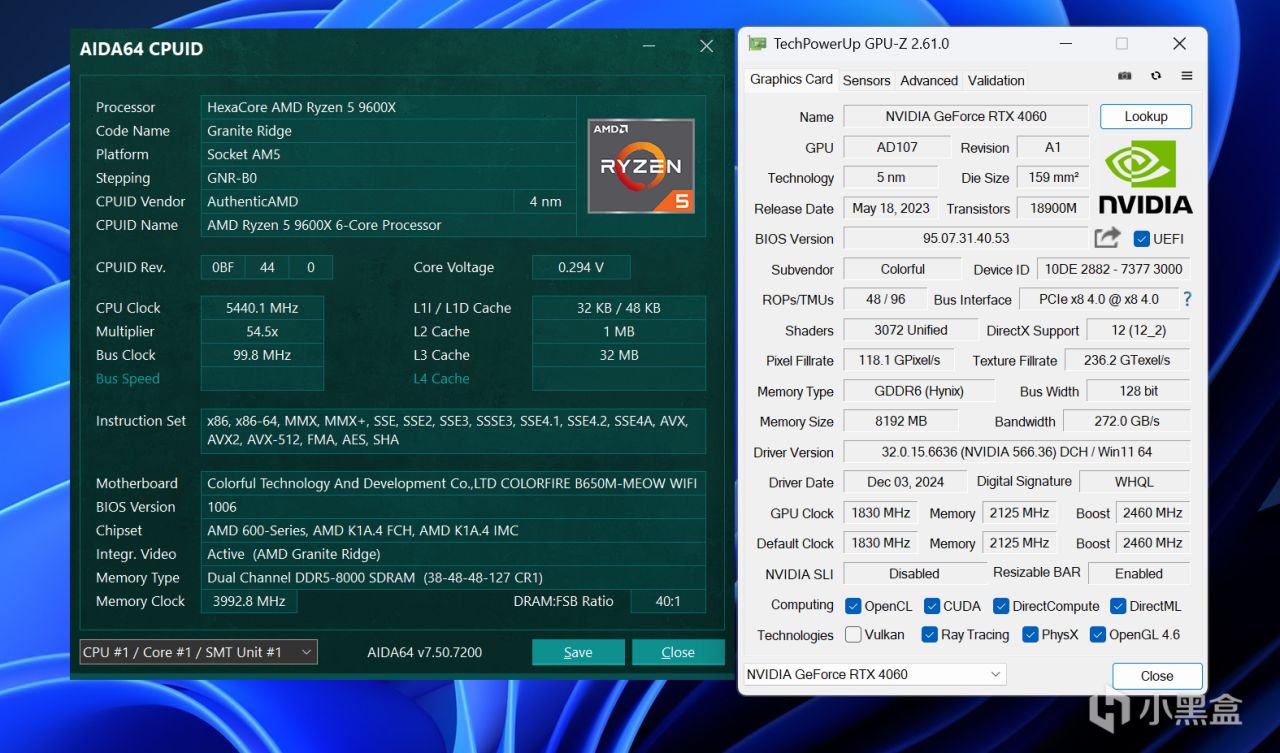
Task: Toggle the Ray Tracing checkbox
Action: [929, 634]
